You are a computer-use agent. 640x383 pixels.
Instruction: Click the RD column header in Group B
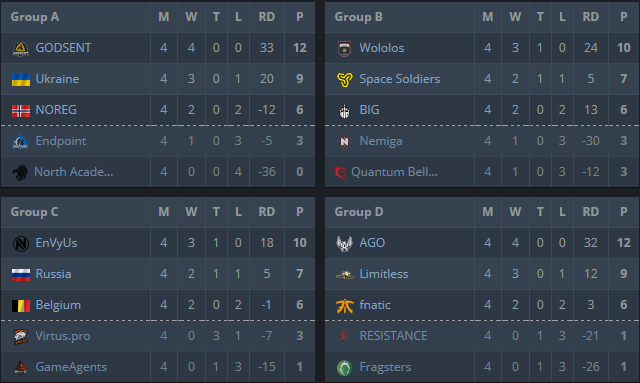[x=591, y=17]
